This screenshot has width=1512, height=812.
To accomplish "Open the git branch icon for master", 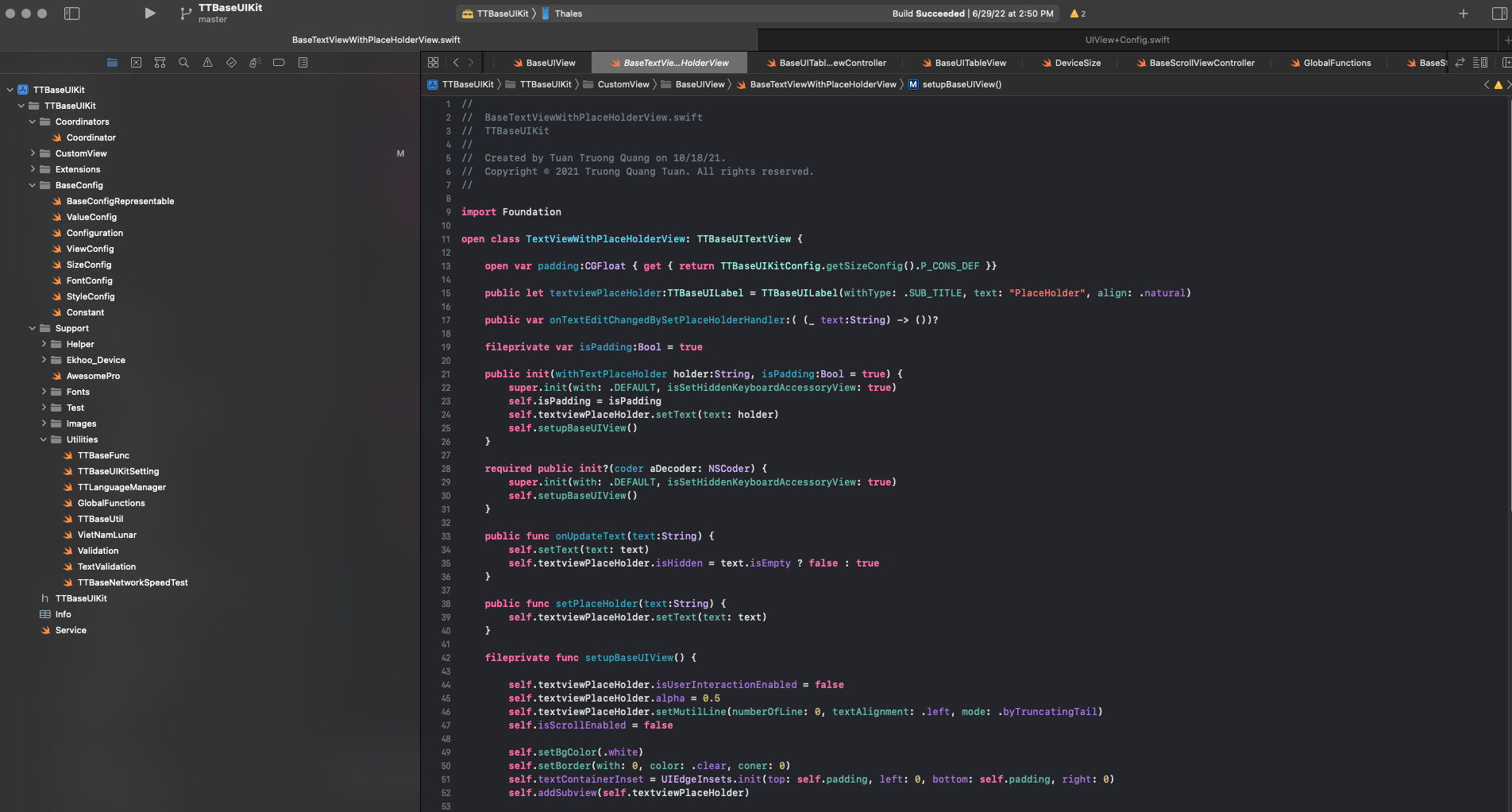I will point(186,13).
